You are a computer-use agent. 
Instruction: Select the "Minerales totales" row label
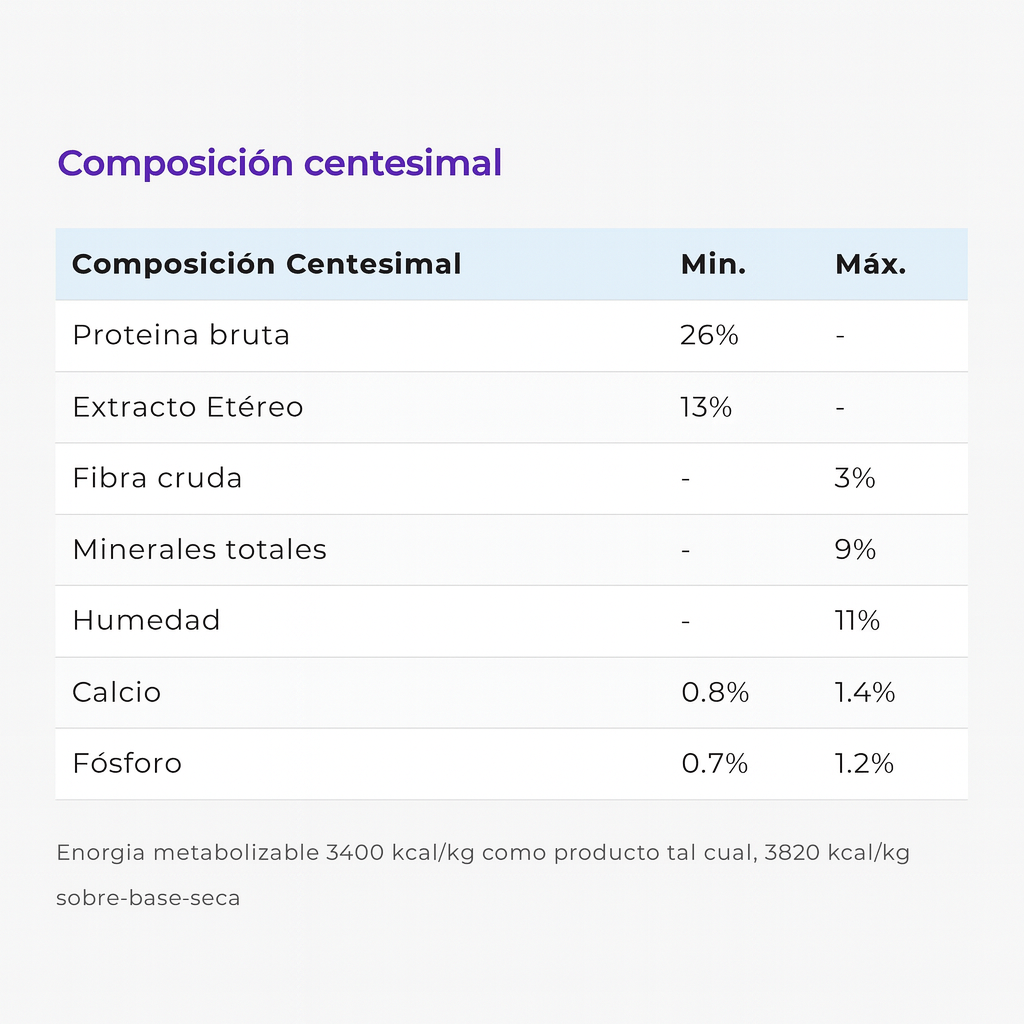(199, 549)
